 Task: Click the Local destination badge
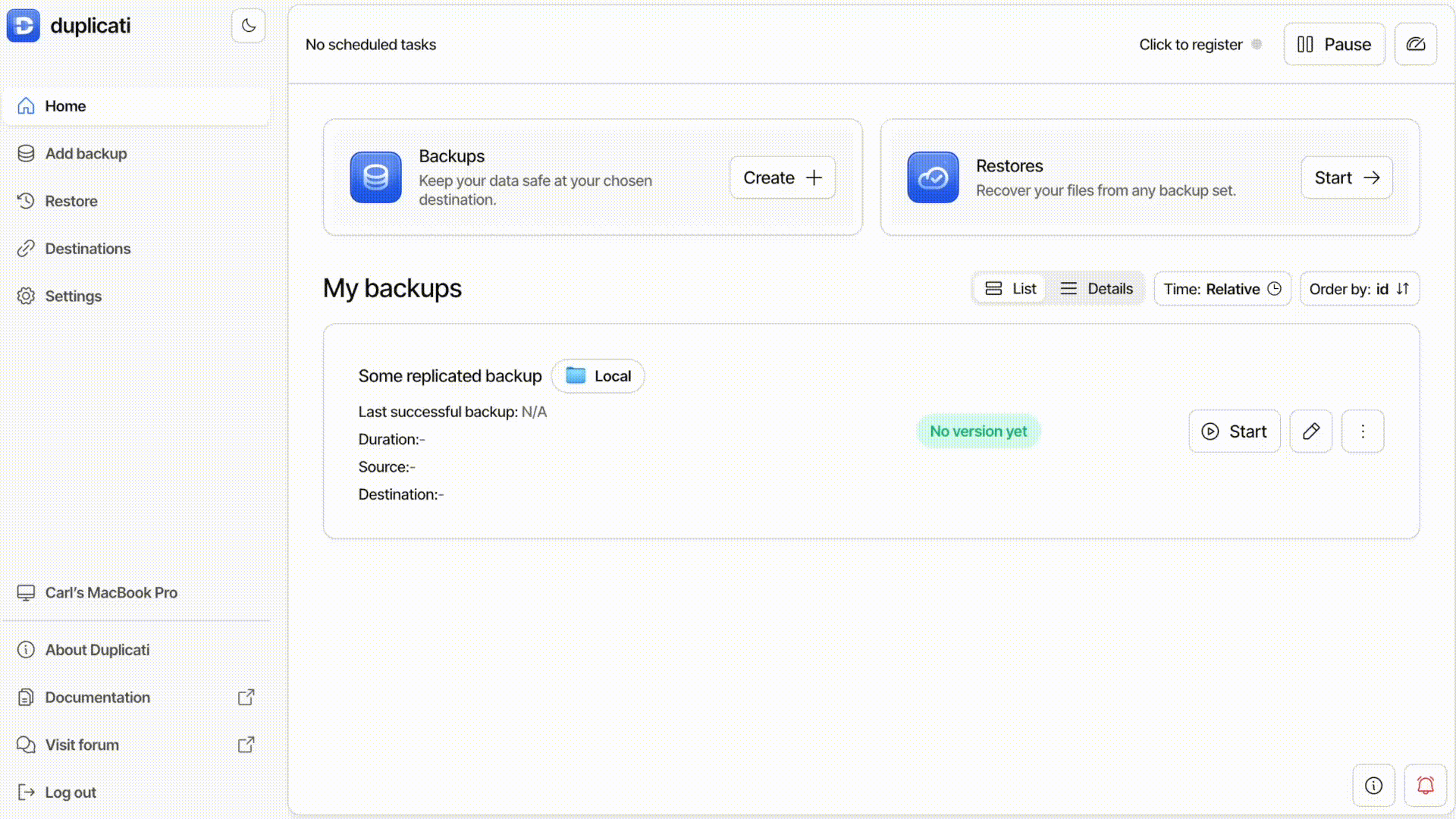(598, 376)
